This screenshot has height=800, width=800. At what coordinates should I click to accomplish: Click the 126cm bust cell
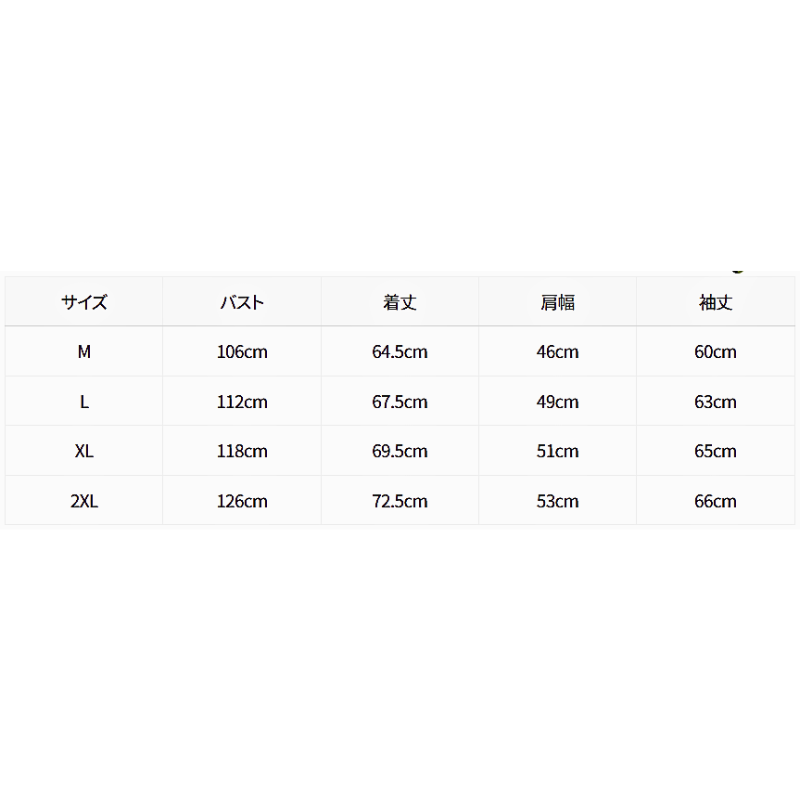242,501
